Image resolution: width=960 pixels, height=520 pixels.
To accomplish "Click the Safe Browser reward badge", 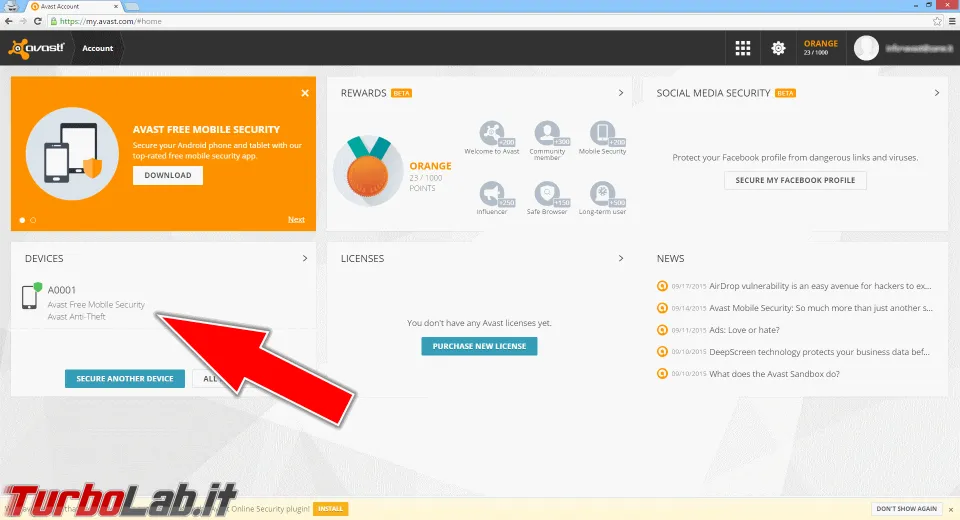I will 547,198.
